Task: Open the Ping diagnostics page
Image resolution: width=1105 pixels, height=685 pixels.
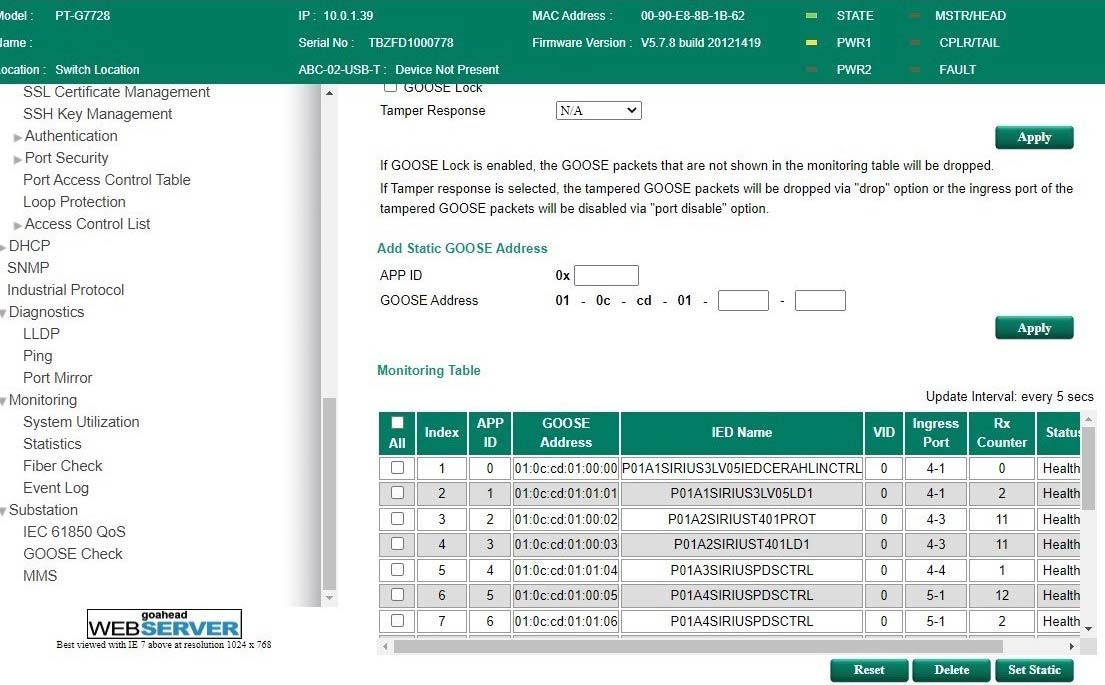Action: (x=37, y=356)
